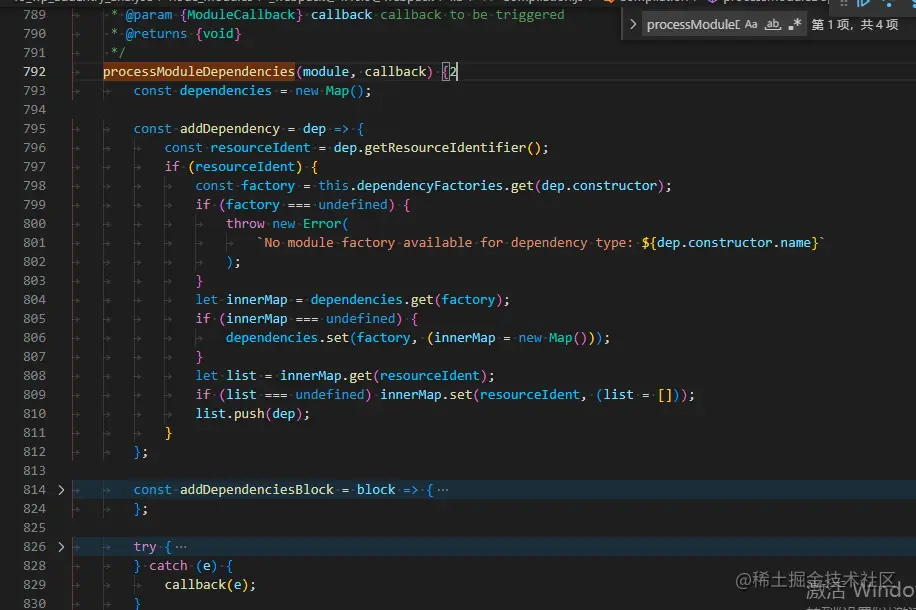Click 'addDependenciesBlock' identifier on line 814
Image resolution: width=916 pixels, height=610 pixels.
pyautogui.click(x=256, y=490)
